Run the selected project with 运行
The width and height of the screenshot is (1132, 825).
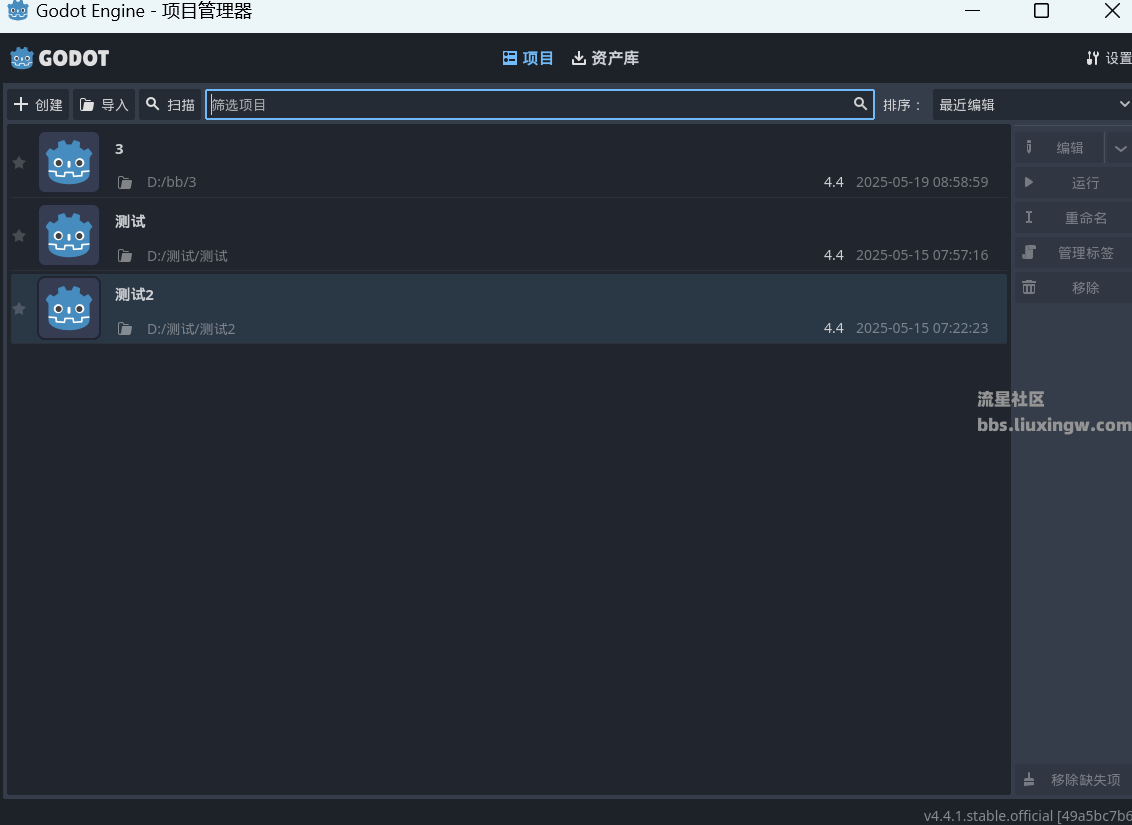(1074, 183)
